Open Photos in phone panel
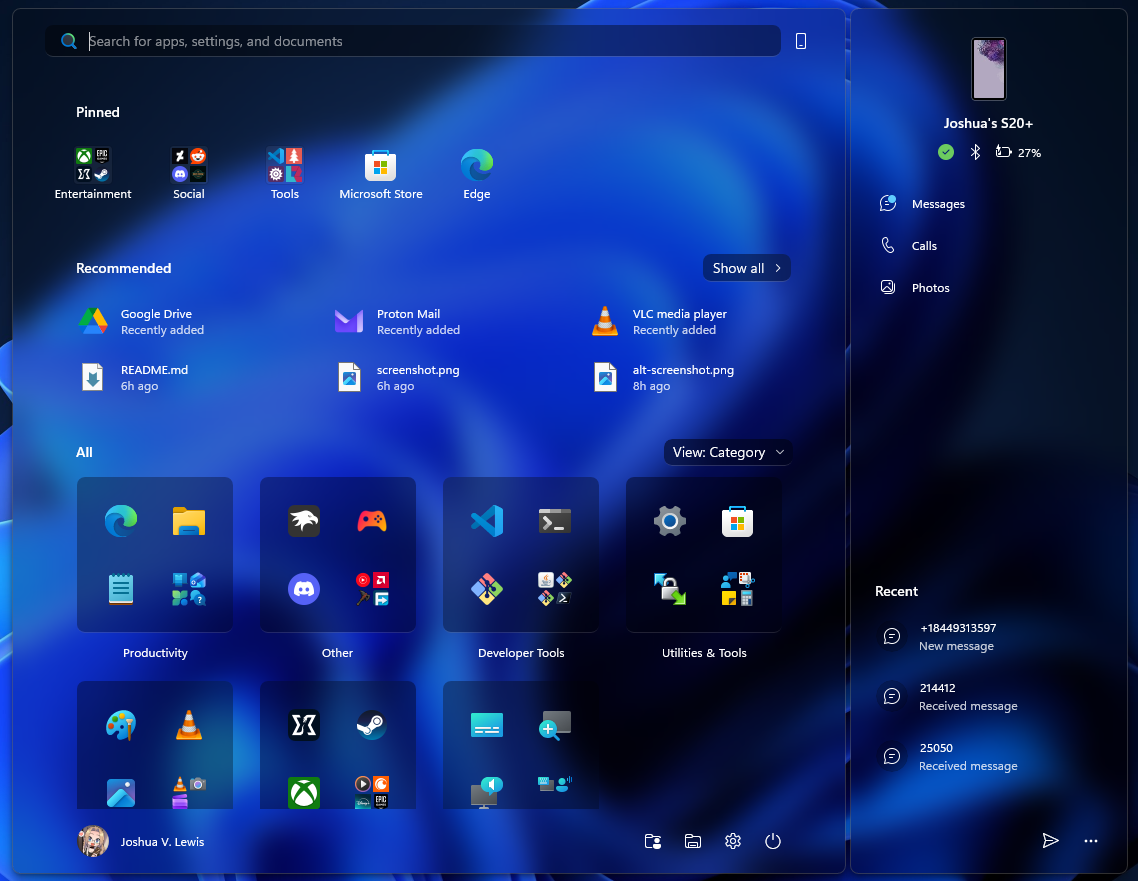1138x881 pixels. coord(914,287)
